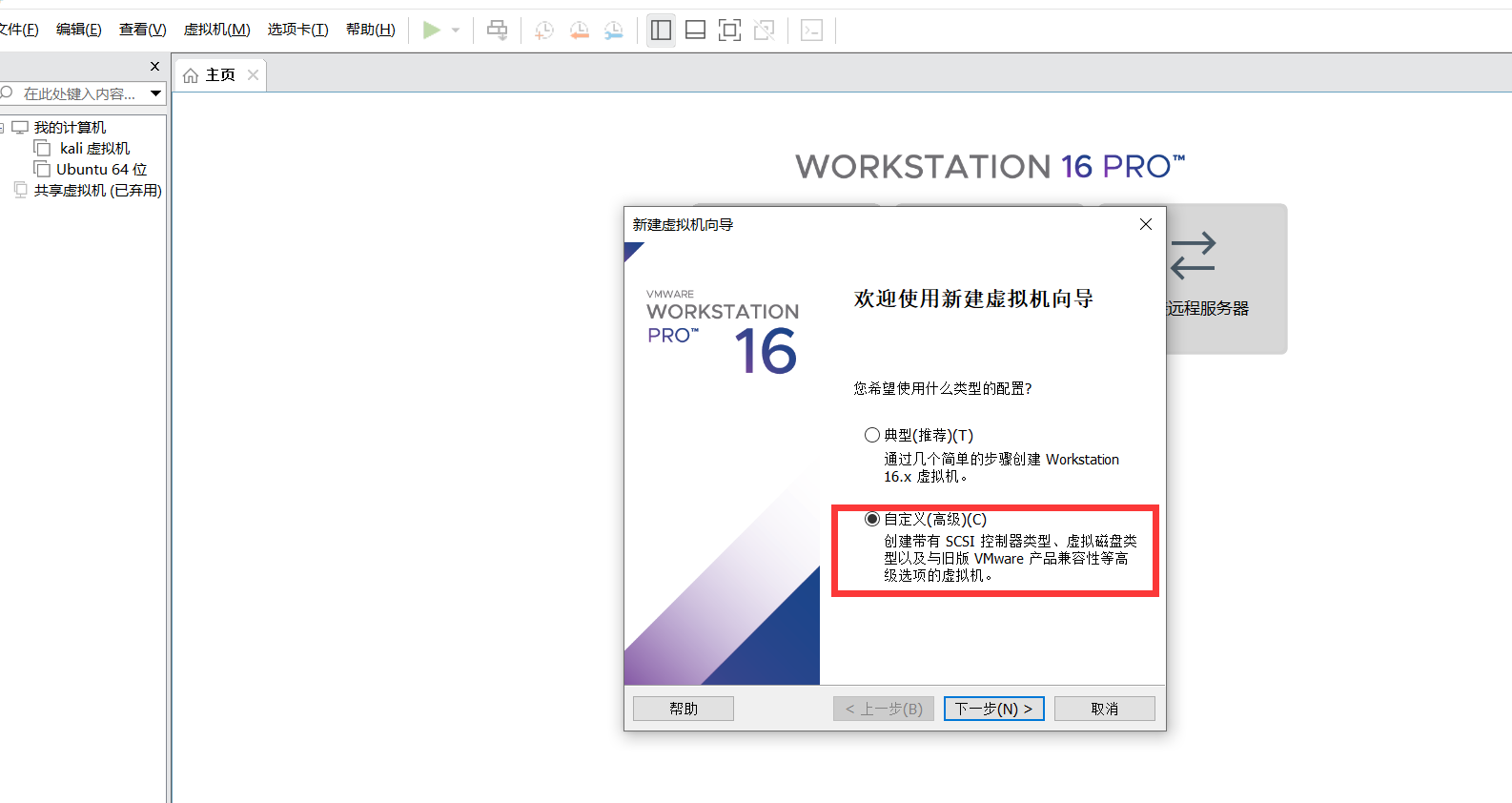Click the send Ctrl+Alt+Del toolbar icon
The height and width of the screenshot is (803, 1512).
point(497,30)
